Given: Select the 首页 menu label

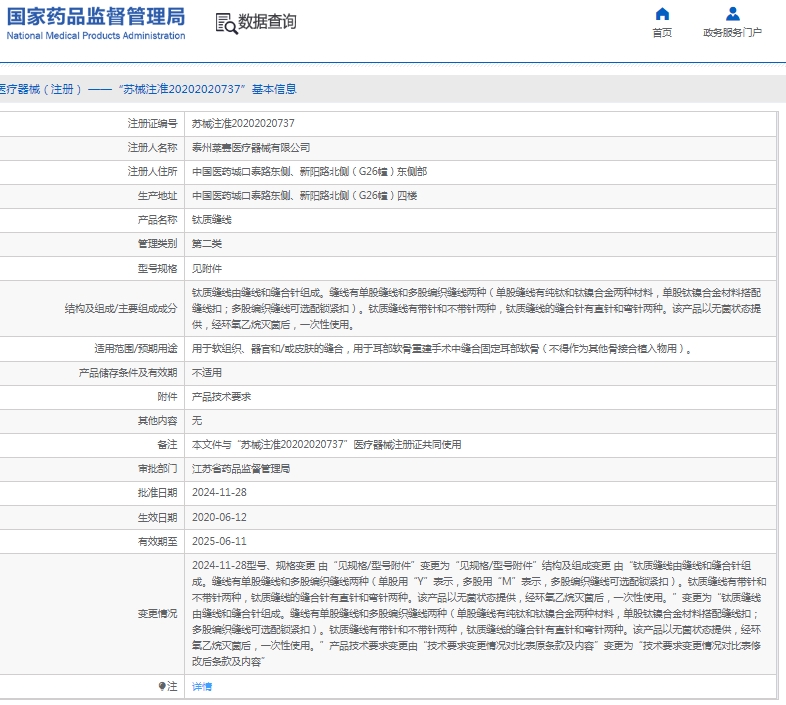Looking at the screenshot, I should coord(662,33).
